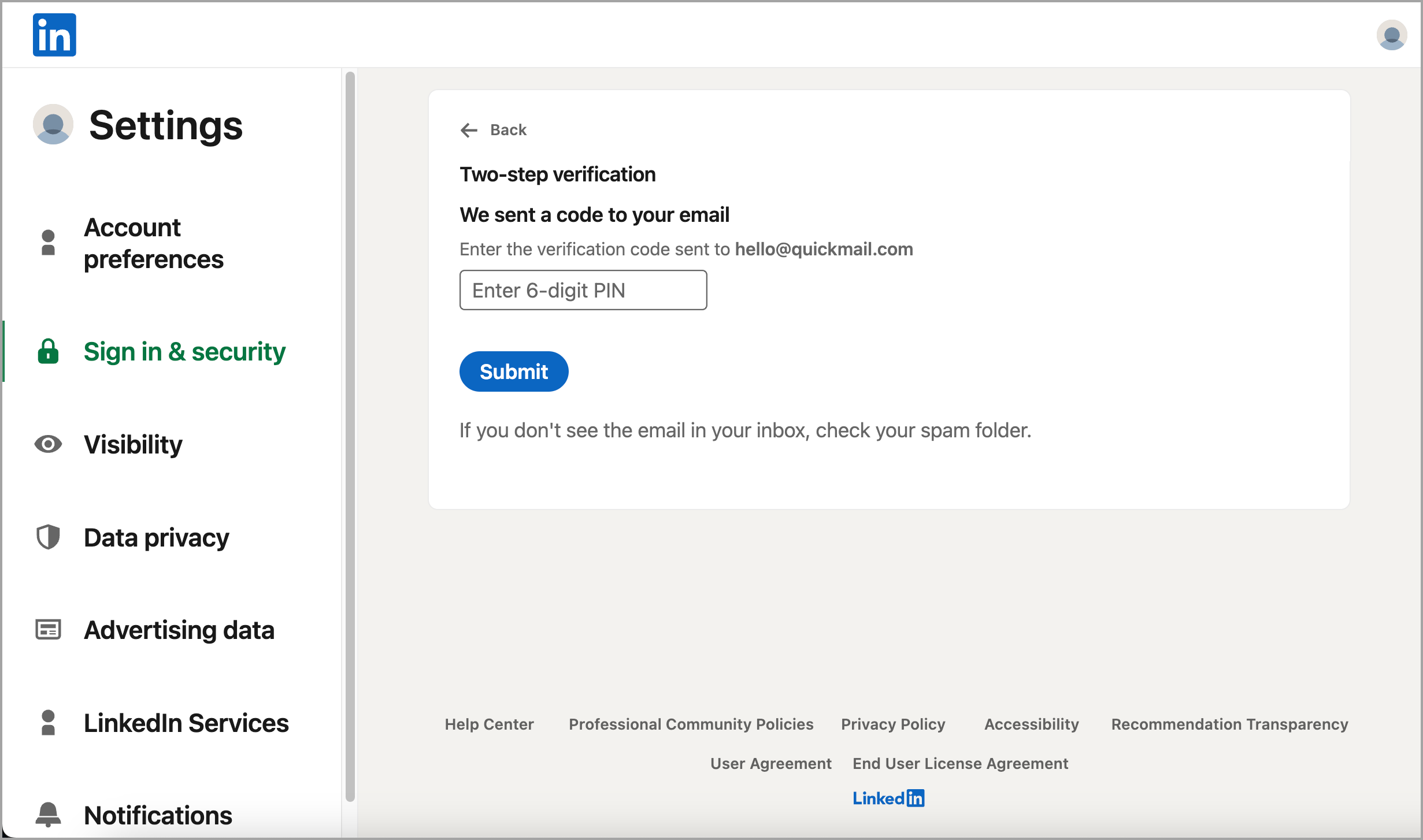Click the Advertising data newspaper icon

click(x=48, y=630)
